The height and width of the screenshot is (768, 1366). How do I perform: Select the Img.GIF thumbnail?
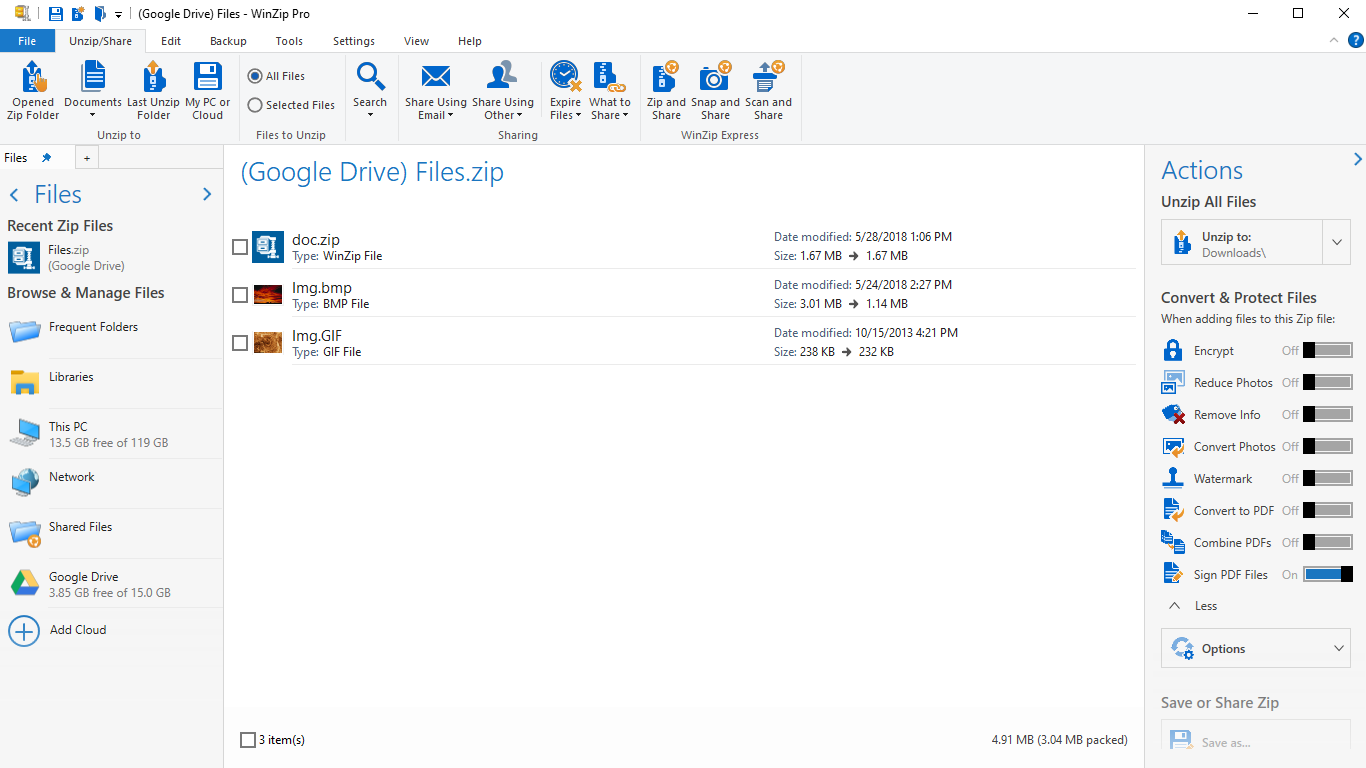click(x=268, y=343)
